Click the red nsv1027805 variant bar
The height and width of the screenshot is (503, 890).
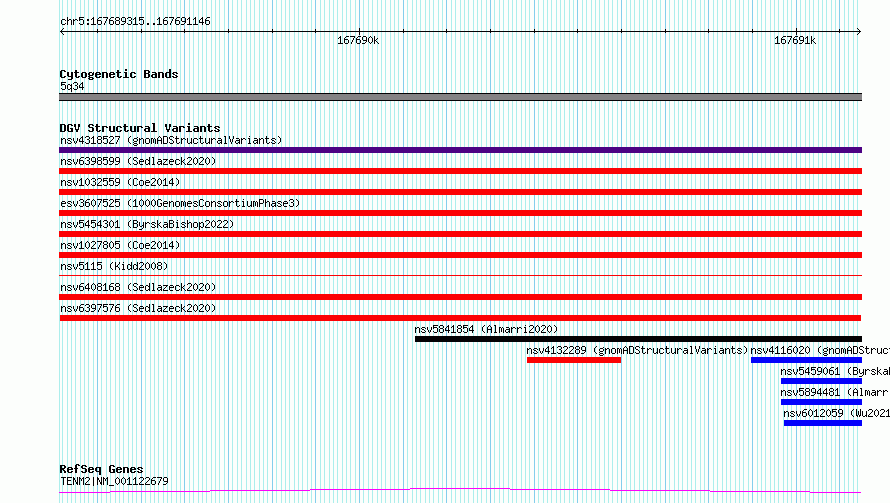click(x=460, y=255)
